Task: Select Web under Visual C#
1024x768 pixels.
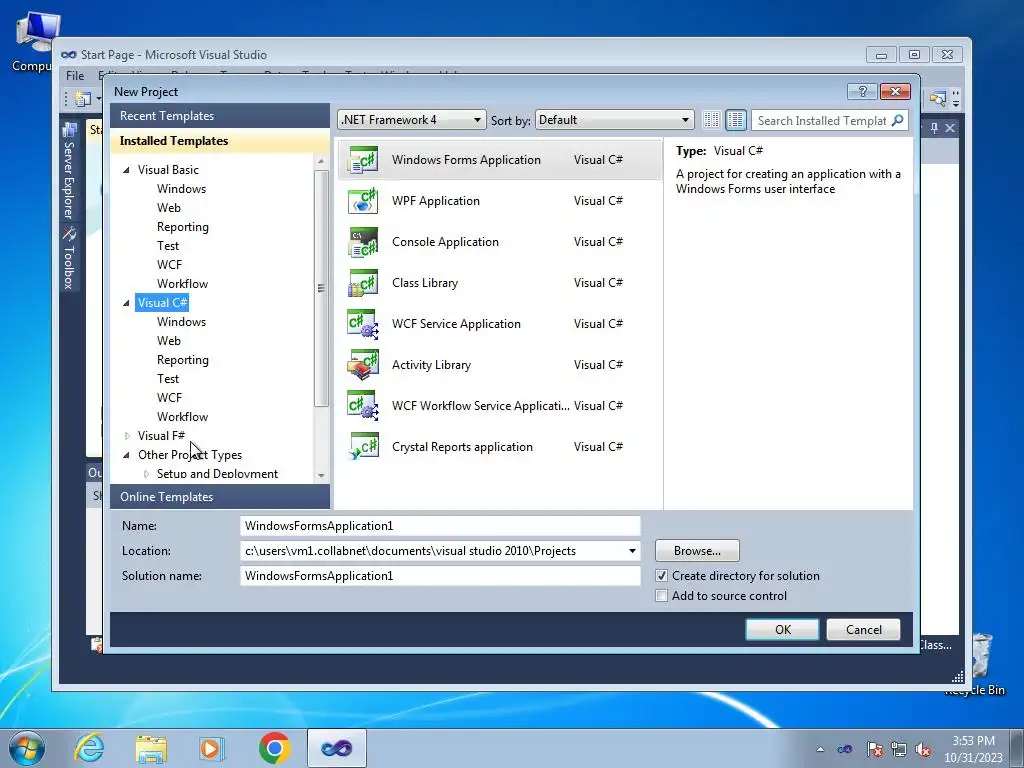Action: [168, 341]
